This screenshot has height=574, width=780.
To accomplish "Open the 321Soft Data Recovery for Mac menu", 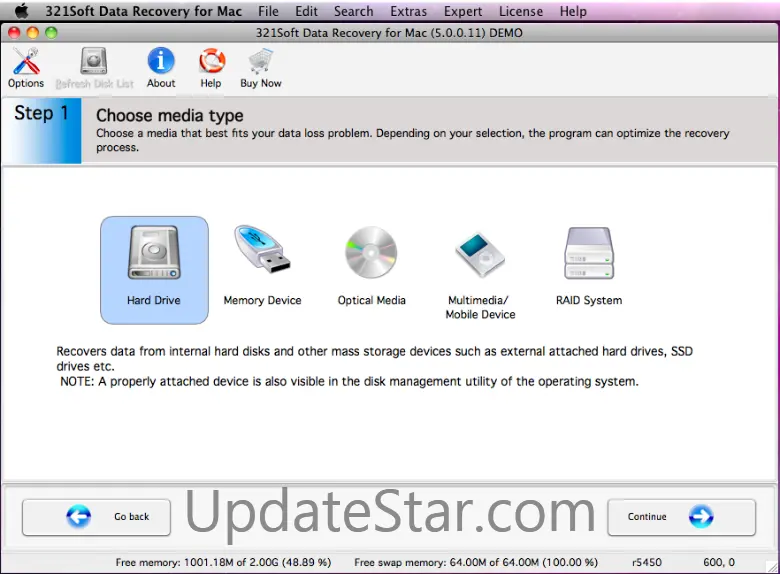I will [143, 11].
